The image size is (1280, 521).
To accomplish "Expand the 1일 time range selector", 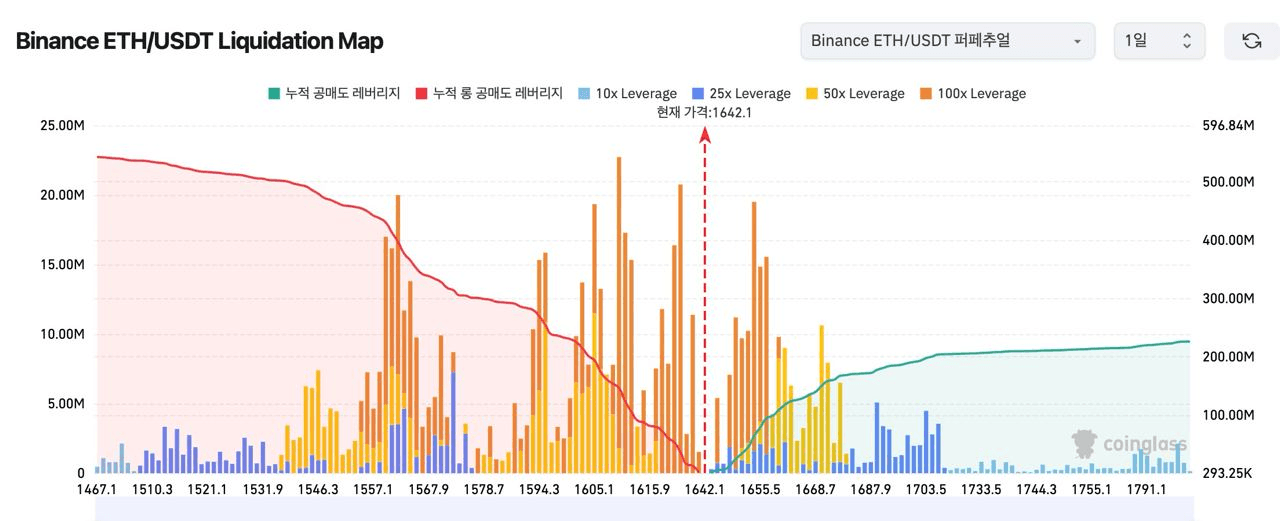I will tap(1158, 41).
